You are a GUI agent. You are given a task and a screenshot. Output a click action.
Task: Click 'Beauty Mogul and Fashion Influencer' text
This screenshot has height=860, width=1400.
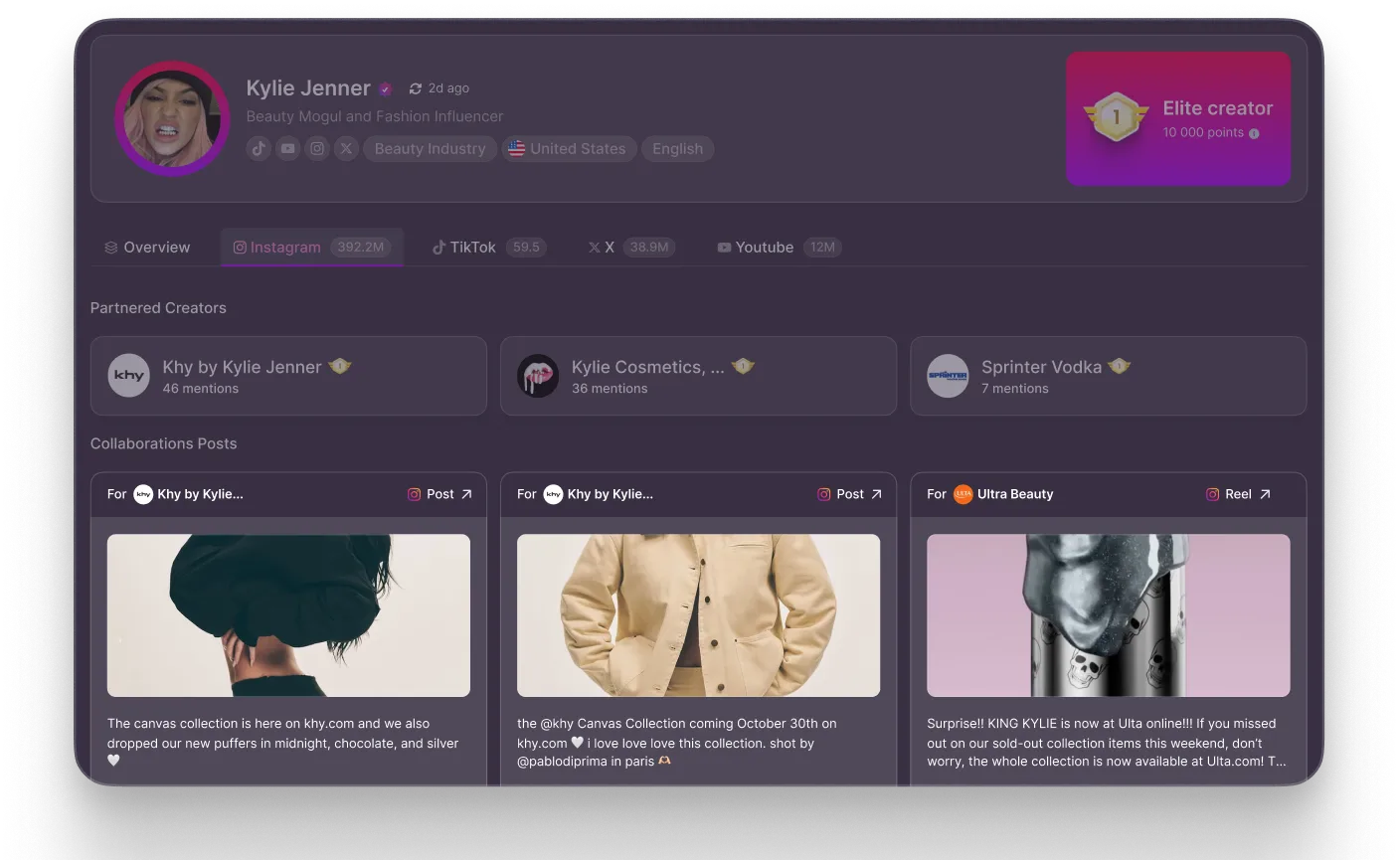click(x=375, y=116)
